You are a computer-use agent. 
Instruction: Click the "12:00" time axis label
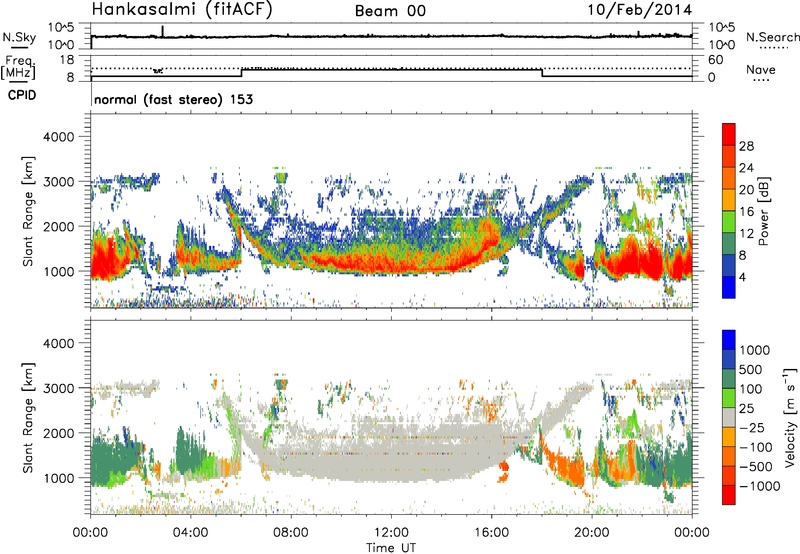[391, 533]
